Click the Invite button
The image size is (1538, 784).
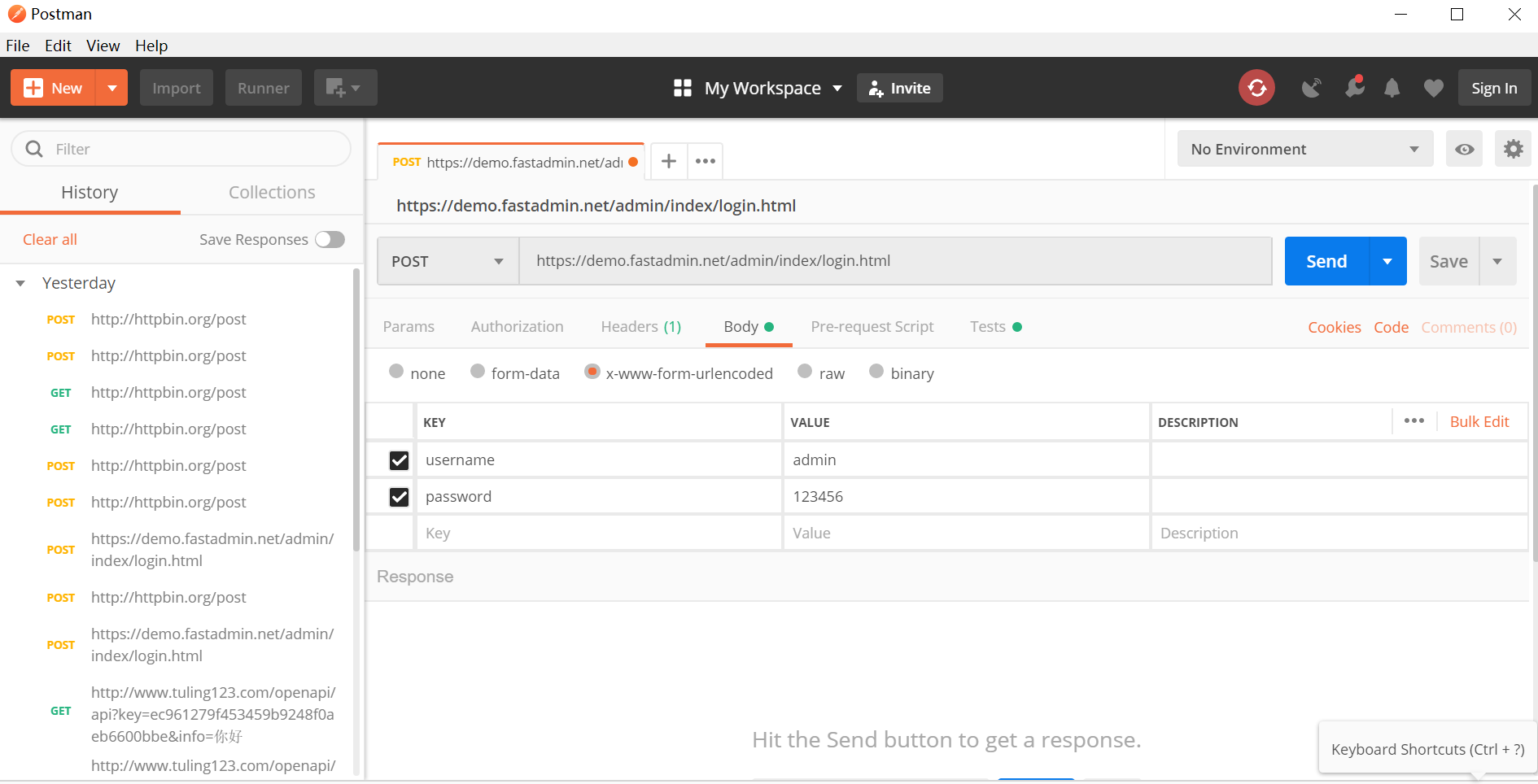pyautogui.click(x=899, y=88)
